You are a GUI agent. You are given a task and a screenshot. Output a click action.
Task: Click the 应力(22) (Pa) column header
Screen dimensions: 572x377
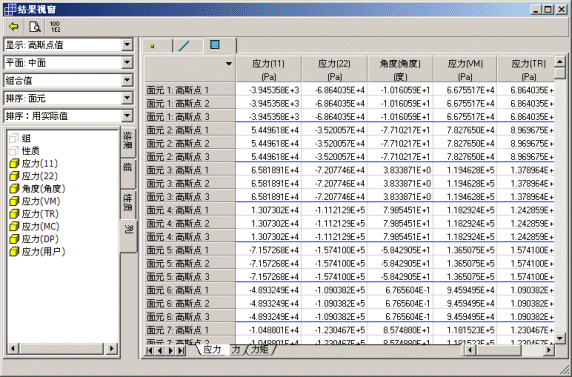pos(335,69)
